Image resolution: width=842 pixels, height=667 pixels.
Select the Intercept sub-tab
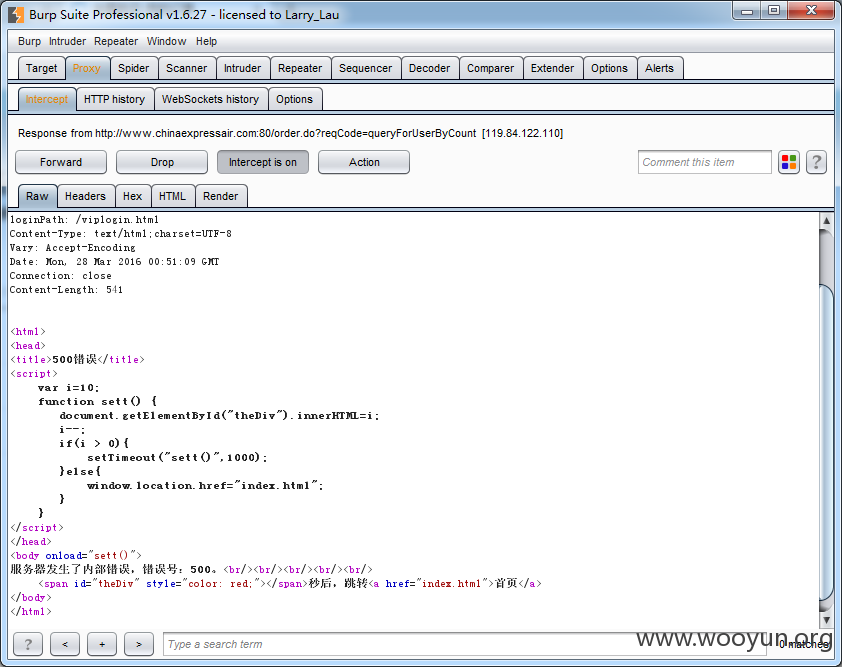coord(47,99)
